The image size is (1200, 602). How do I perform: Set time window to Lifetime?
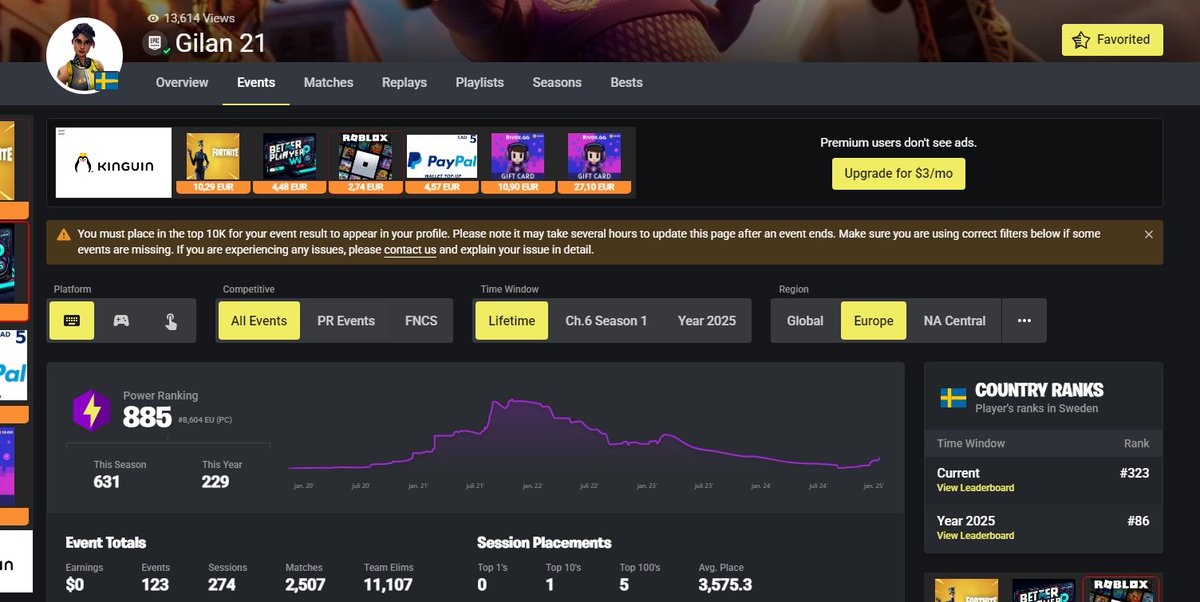[x=512, y=321]
